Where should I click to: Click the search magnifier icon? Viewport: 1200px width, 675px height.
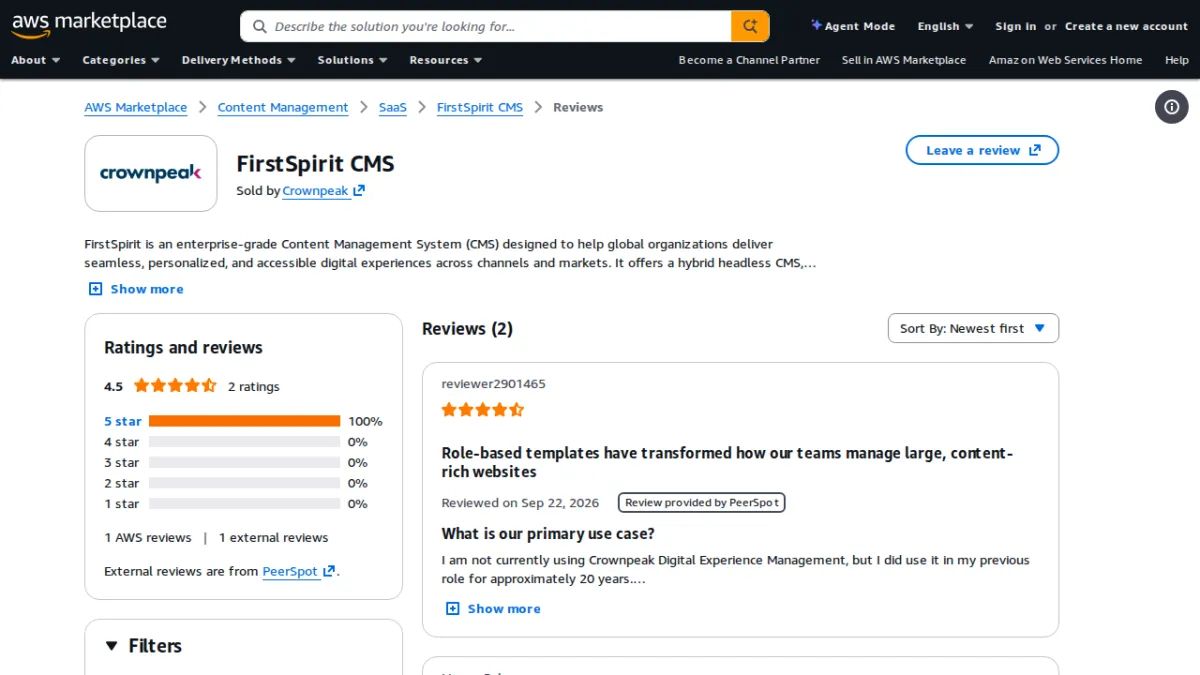coord(260,27)
